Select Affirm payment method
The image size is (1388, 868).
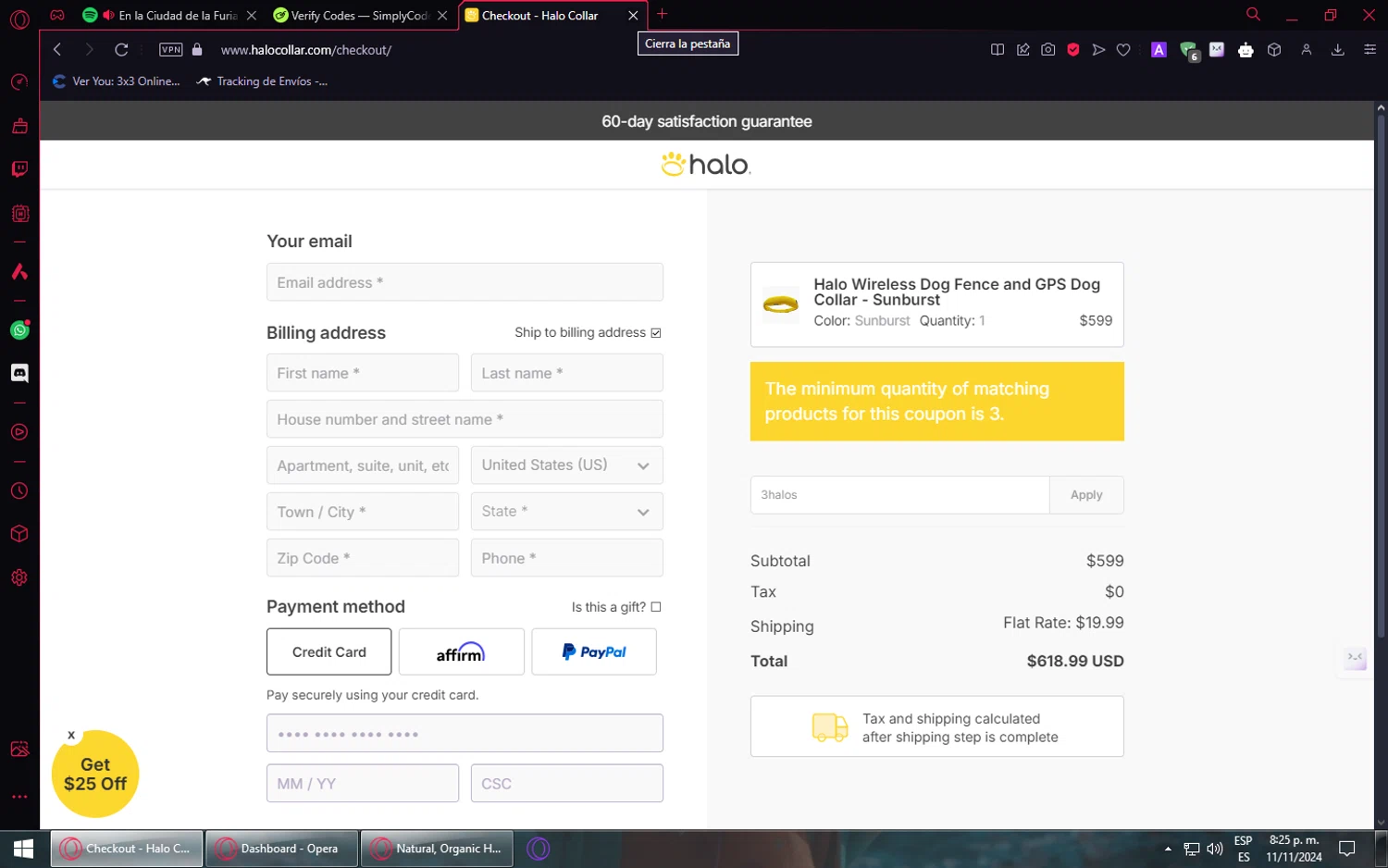click(462, 652)
